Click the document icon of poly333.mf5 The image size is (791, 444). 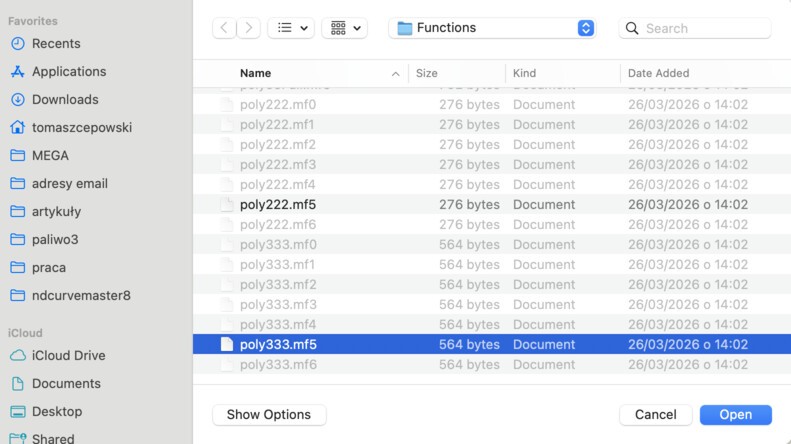[227, 344]
